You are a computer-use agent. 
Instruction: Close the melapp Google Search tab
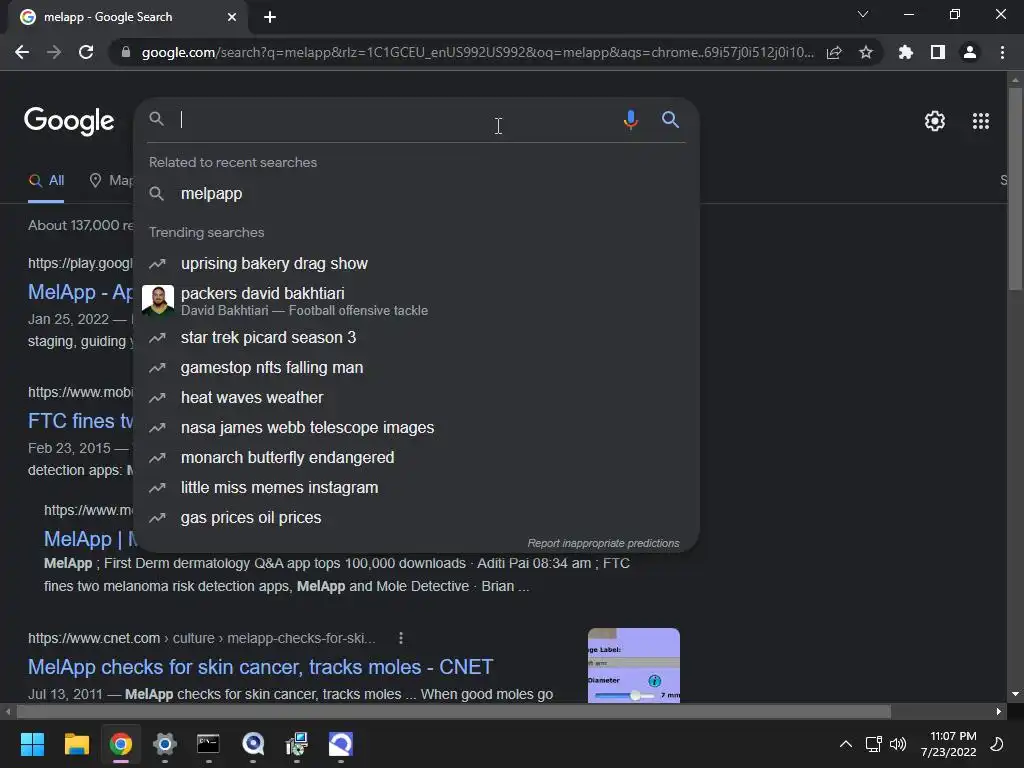pos(232,17)
